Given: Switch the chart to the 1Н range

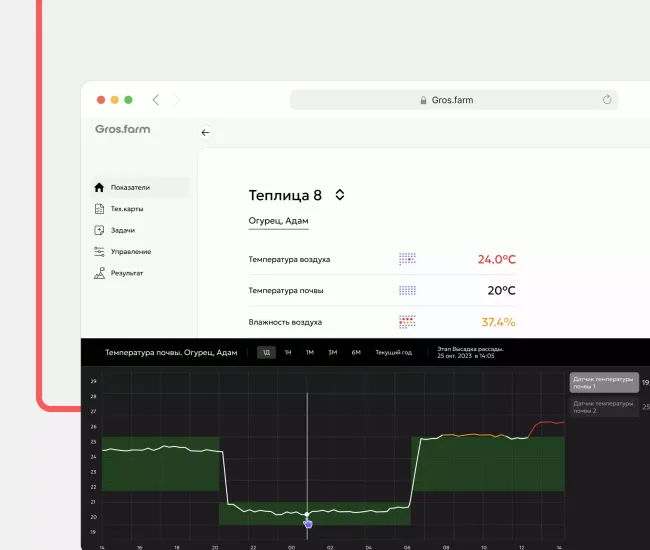Looking at the screenshot, I should click(x=288, y=352).
